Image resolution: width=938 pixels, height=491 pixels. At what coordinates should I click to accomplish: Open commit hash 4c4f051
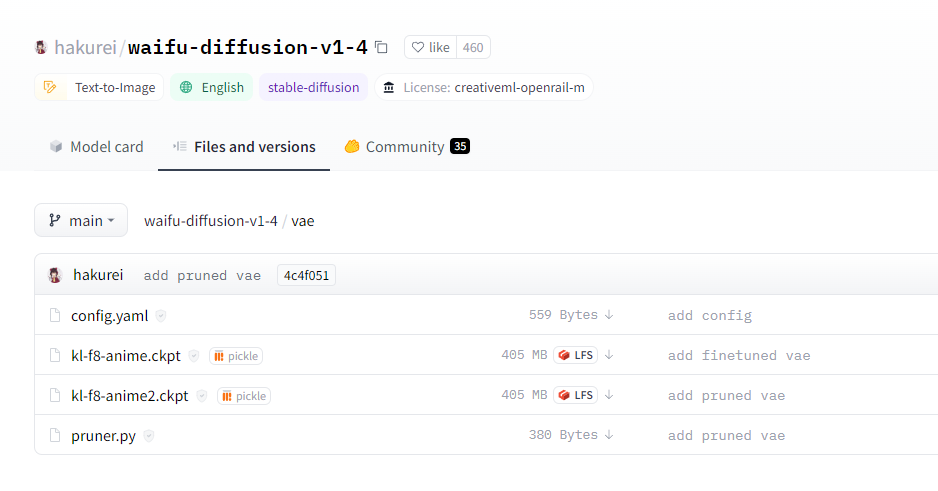pos(306,275)
